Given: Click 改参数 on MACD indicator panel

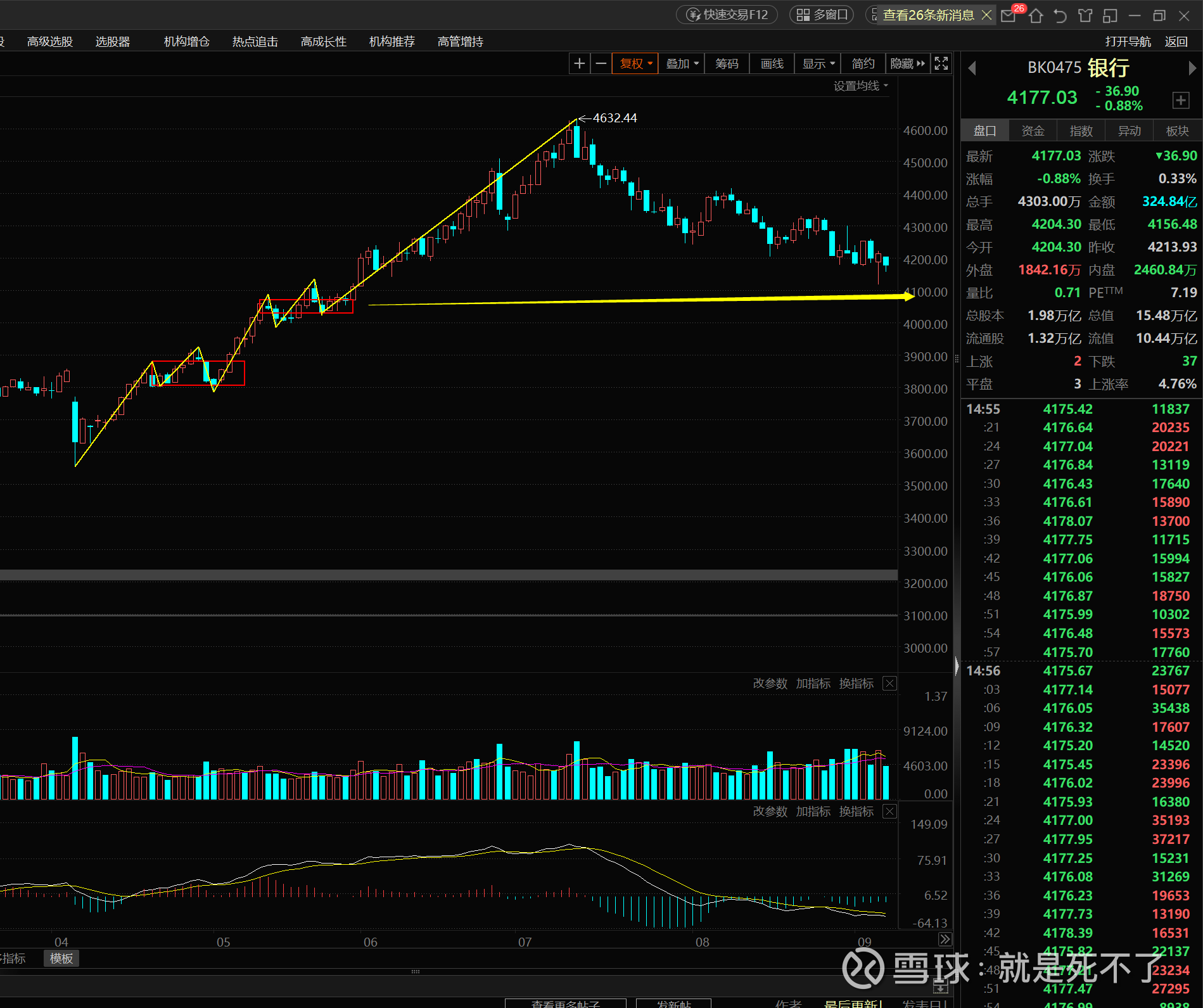Looking at the screenshot, I should coord(770,812).
